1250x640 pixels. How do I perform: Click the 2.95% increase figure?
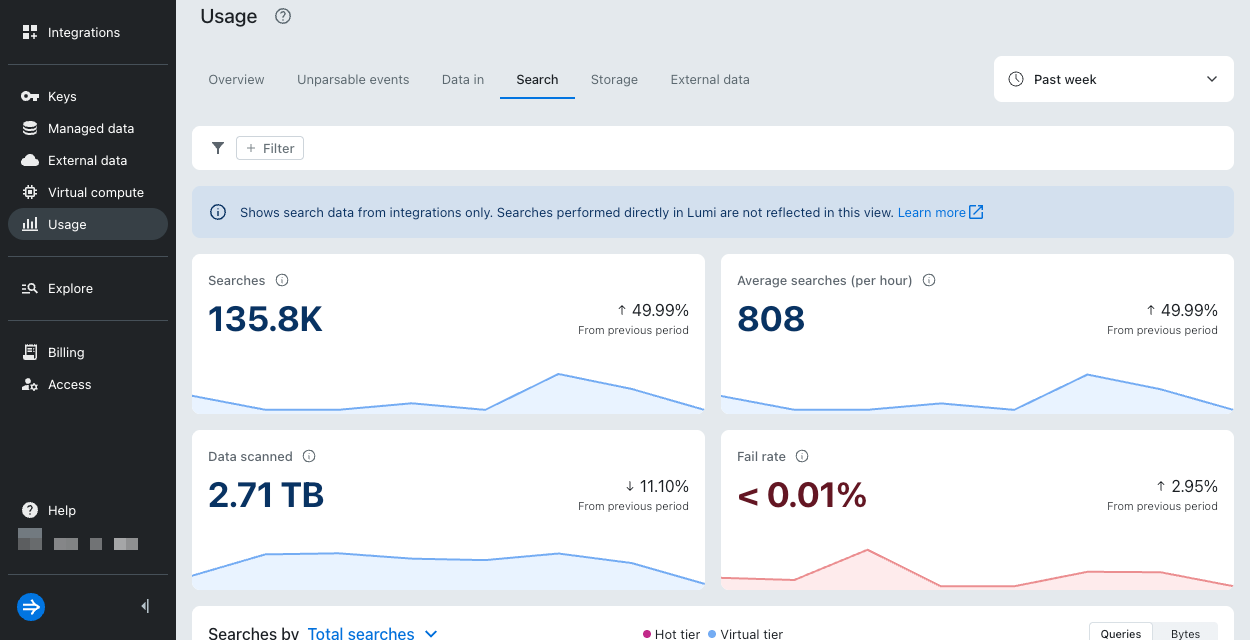click(x=1187, y=486)
